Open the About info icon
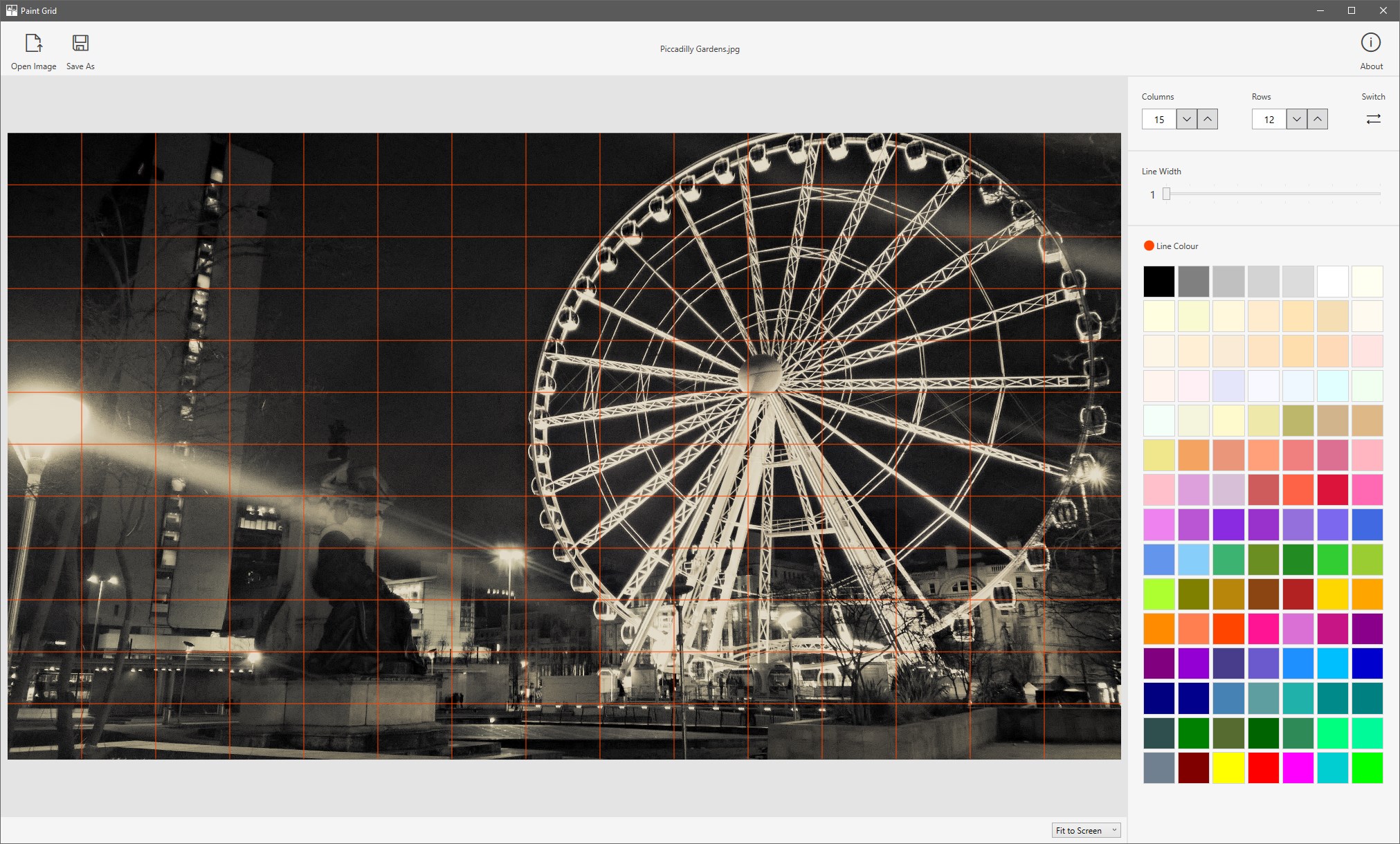1400x844 pixels. click(x=1370, y=43)
